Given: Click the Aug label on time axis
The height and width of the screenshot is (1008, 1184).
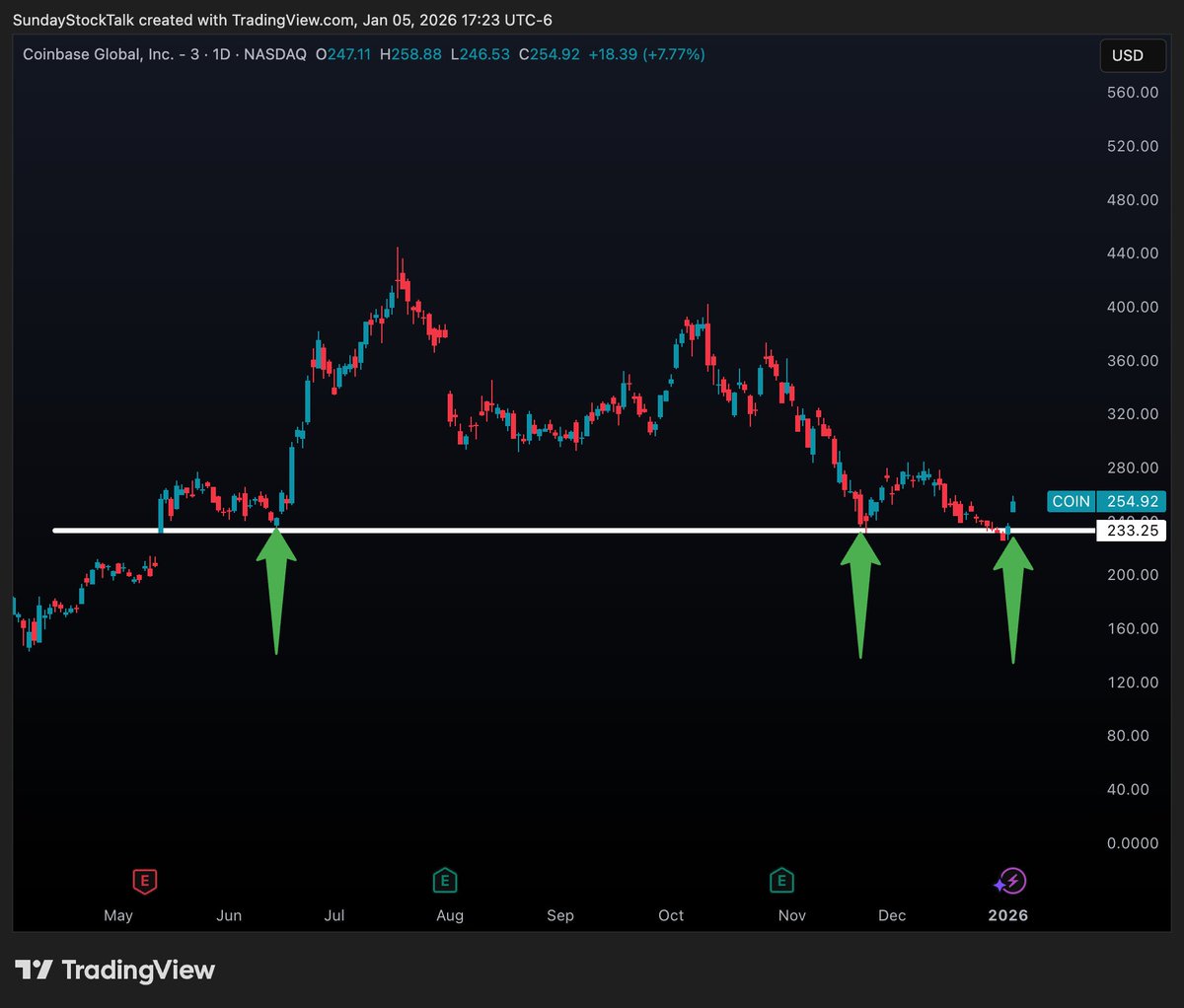Looking at the screenshot, I should pyautogui.click(x=450, y=915).
